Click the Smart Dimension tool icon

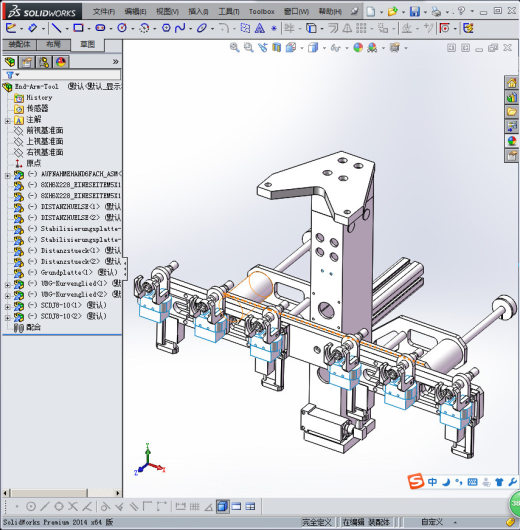click(x=32, y=28)
